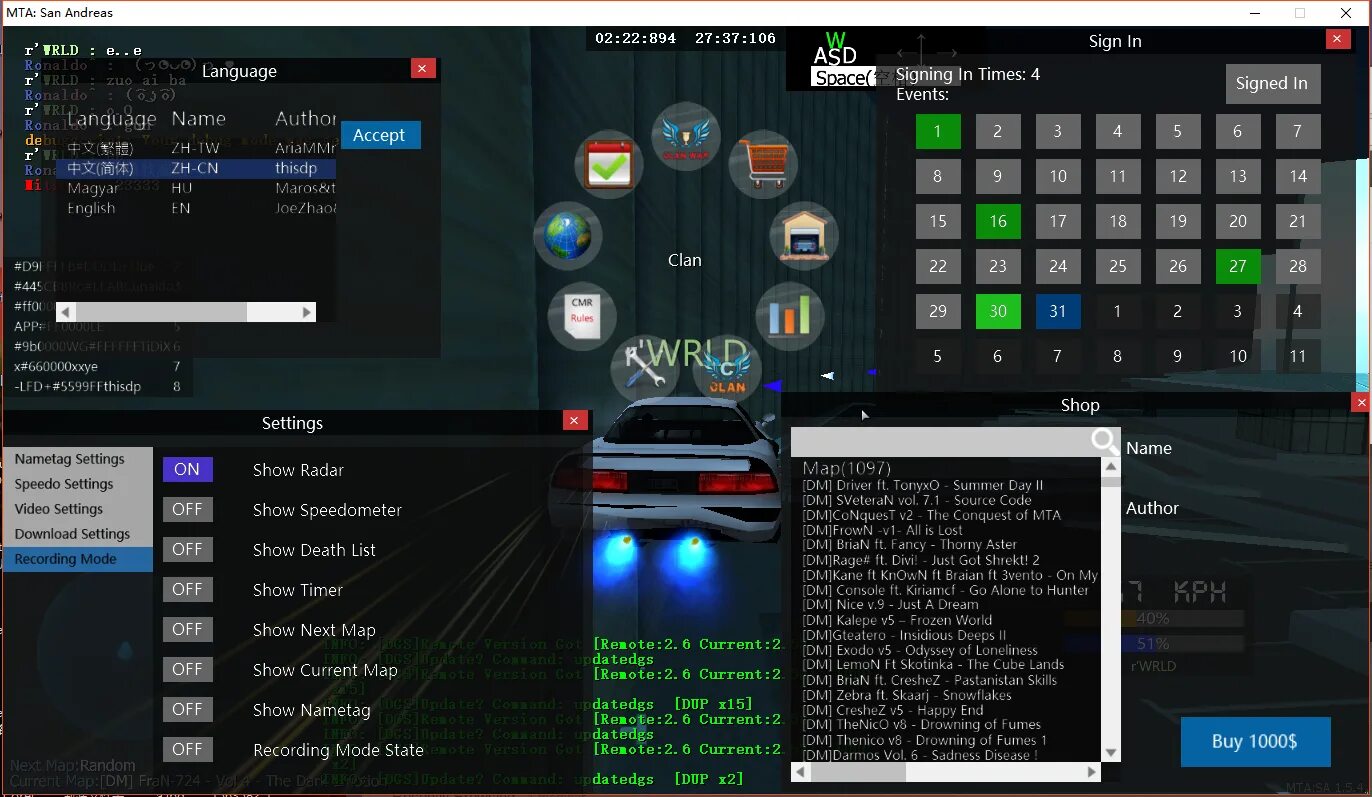The height and width of the screenshot is (797, 1372).
Task: Click the Shop list left scroll arrow
Action: [799, 773]
